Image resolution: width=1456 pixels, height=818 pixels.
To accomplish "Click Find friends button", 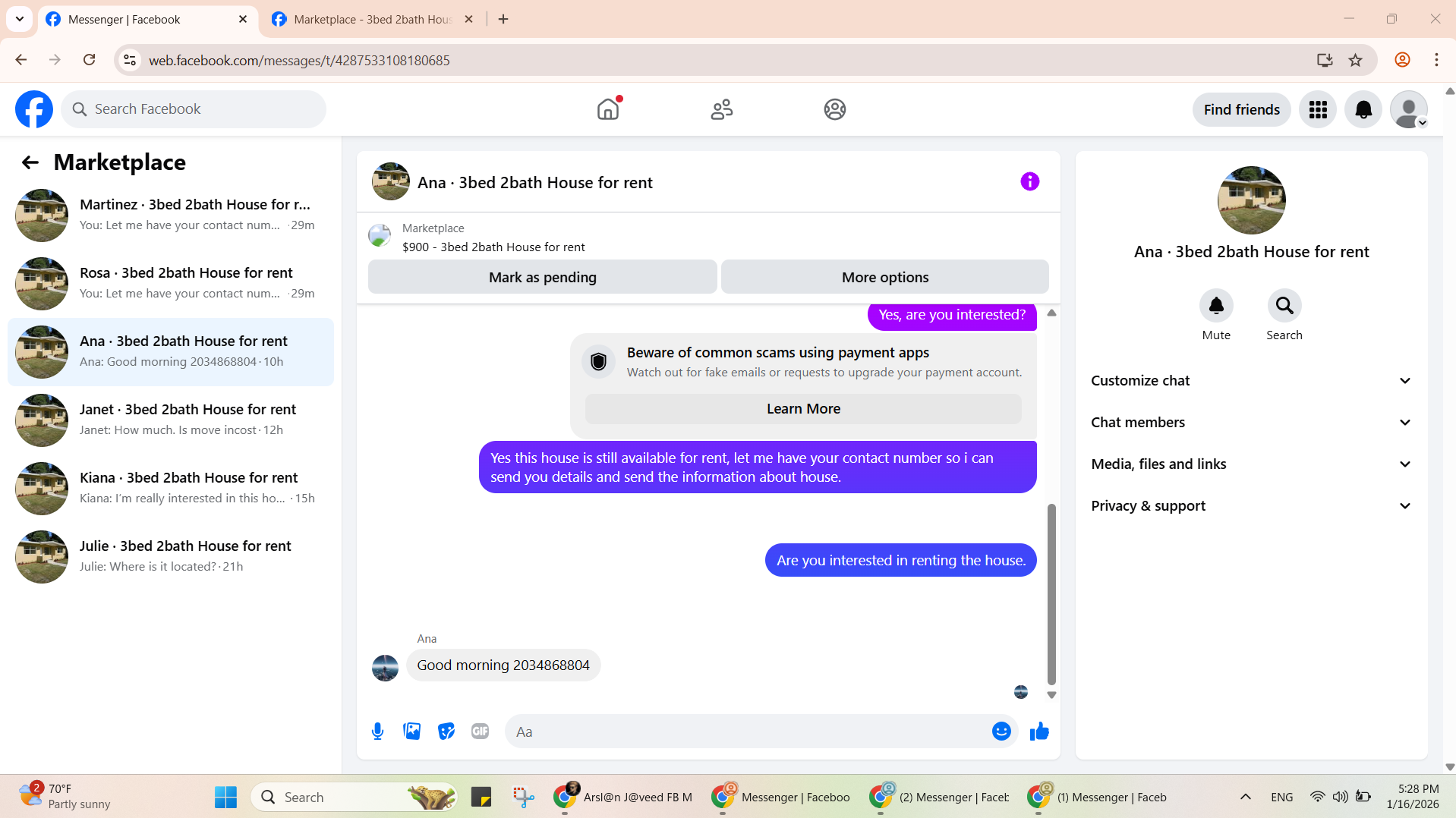I will point(1241,110).
